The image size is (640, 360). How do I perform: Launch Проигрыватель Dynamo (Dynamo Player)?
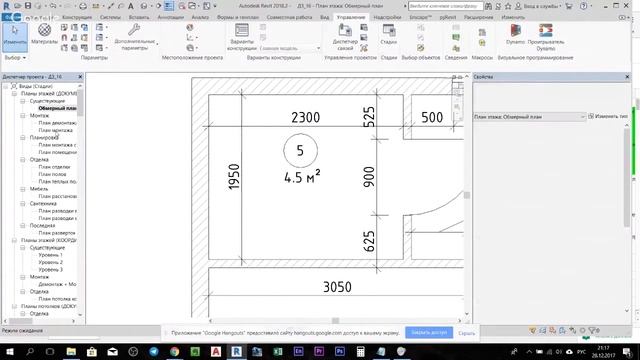pos(546,37)
